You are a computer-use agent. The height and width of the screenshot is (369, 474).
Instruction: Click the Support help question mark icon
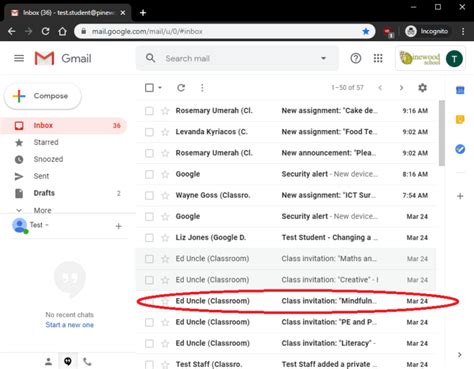click(356, 58)
